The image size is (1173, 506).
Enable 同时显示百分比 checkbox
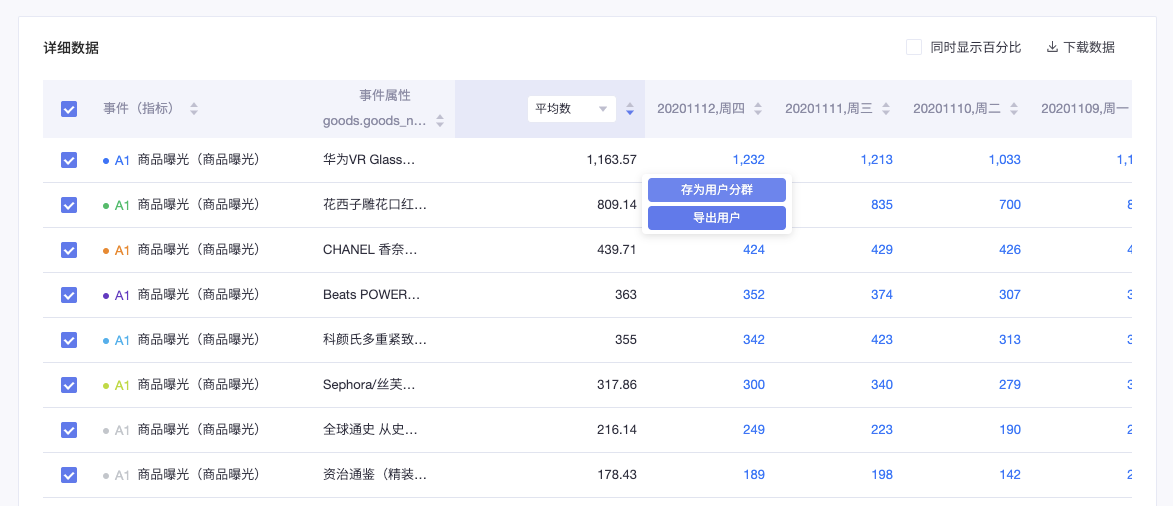913,47
